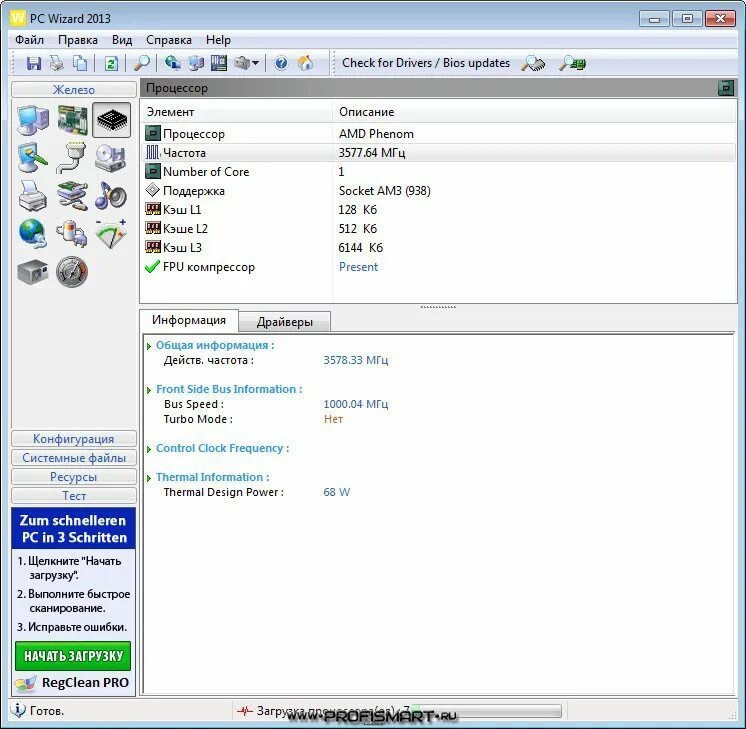
Task: Click the motherboard chip toolbar icon
Action: click(x=219, y=63)
